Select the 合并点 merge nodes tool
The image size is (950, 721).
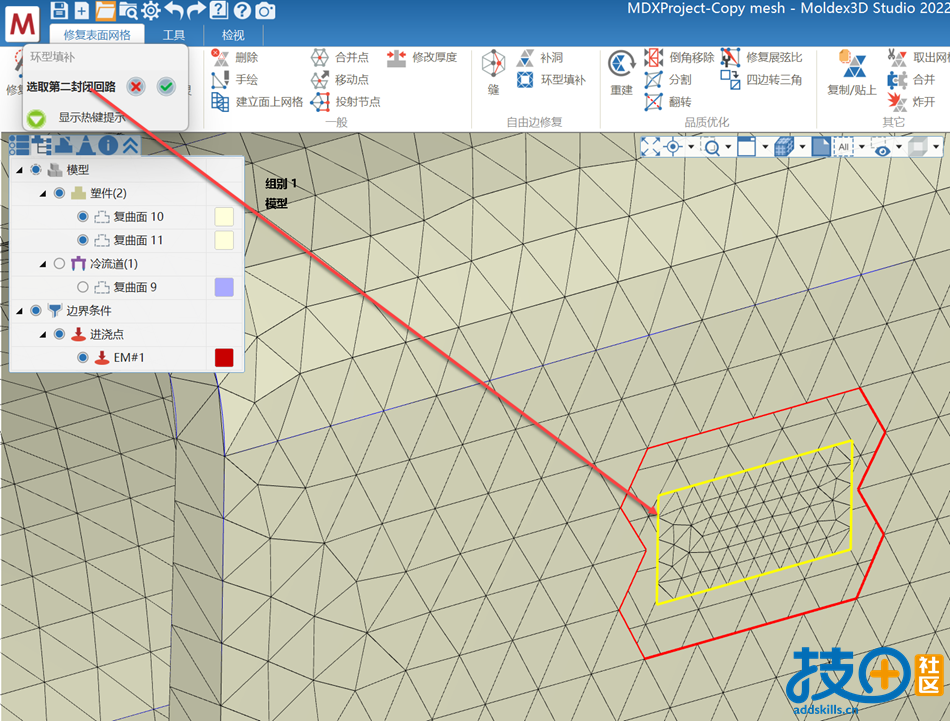[x=339, y=58]
